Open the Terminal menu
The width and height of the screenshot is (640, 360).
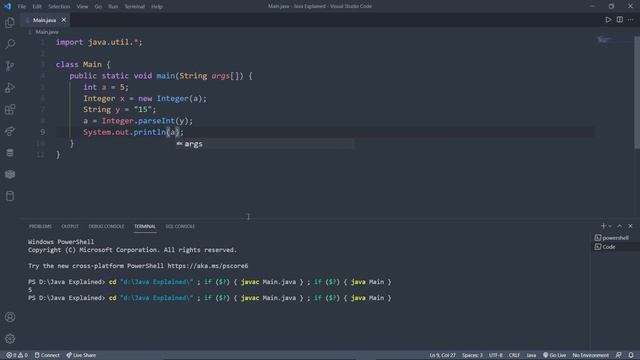point(135,7)
